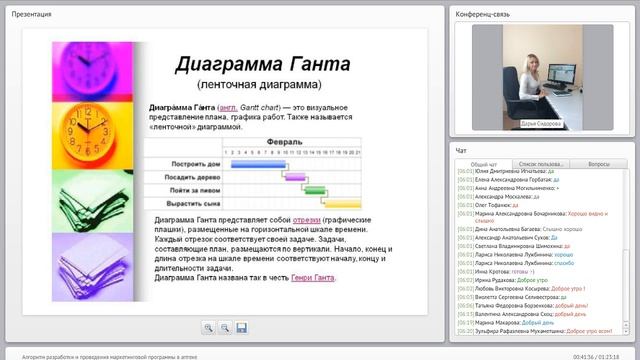Switch to the Общий чат tab
This screenshot has height=360, width=640.
(x=484, y=164)
